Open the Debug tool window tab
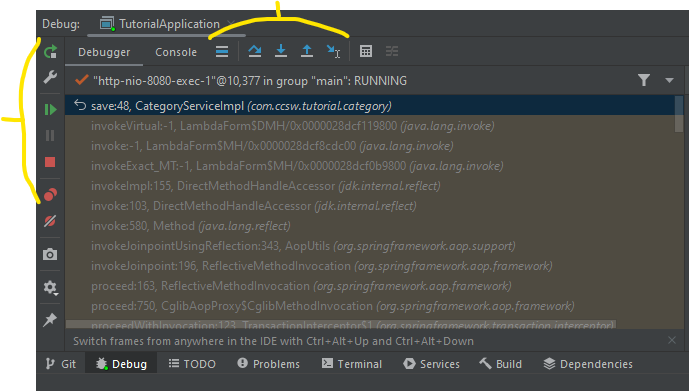689x391 pixels. tap(121, 364)
